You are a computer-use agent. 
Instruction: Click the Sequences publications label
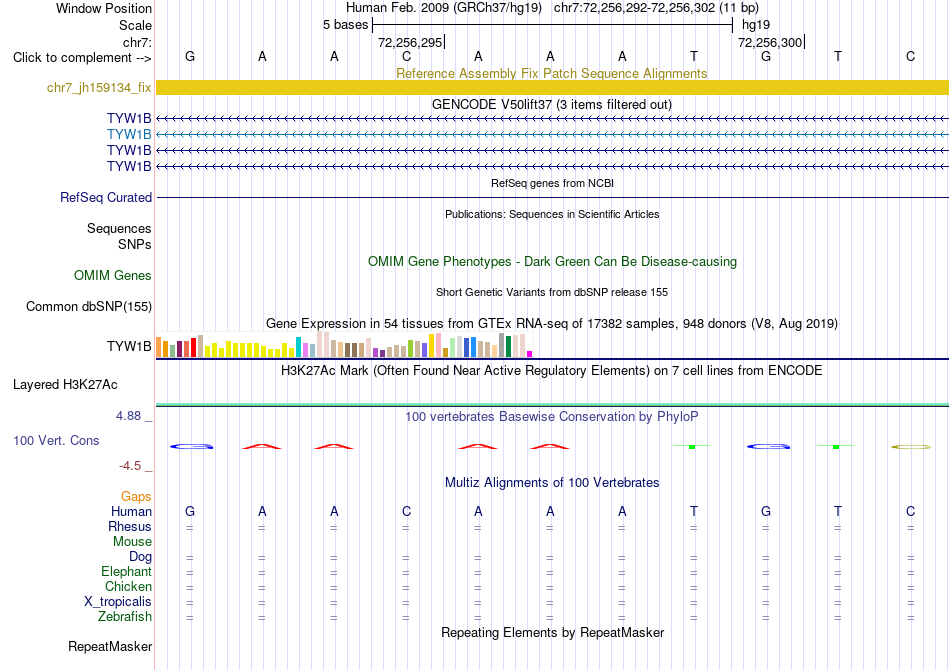point(119,228)
